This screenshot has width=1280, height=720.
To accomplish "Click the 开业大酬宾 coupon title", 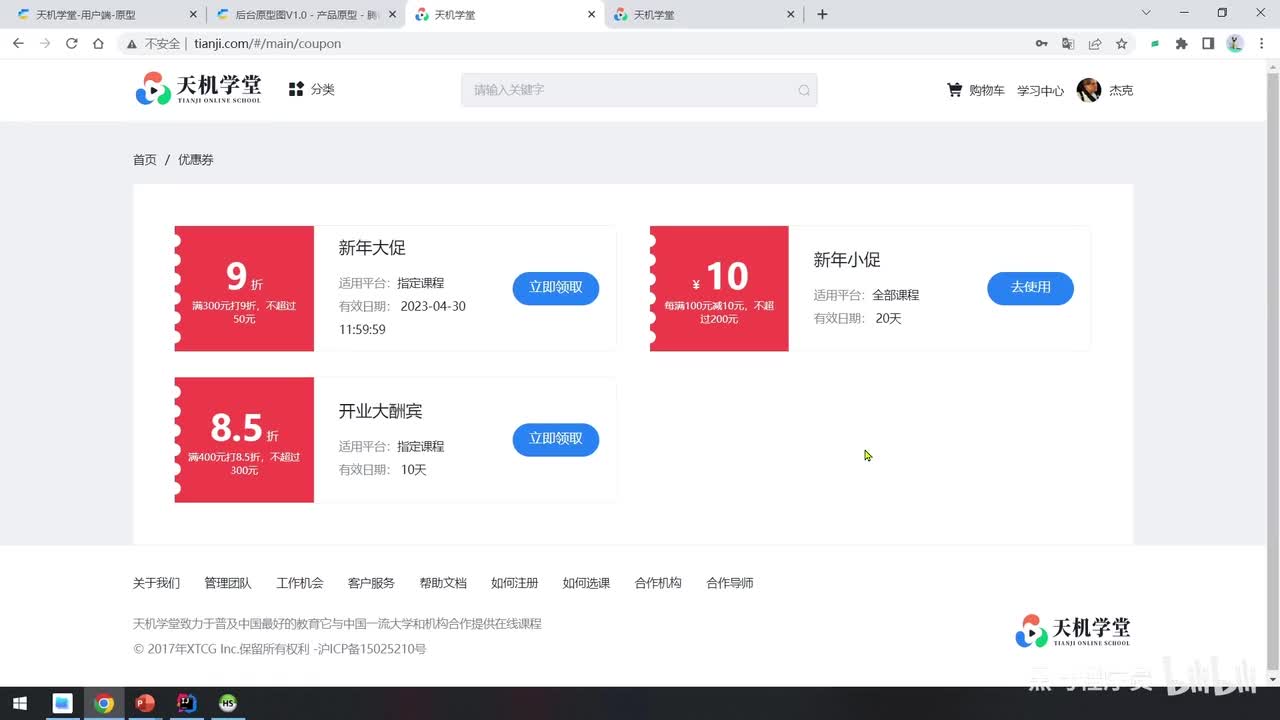I will (381, 411).
